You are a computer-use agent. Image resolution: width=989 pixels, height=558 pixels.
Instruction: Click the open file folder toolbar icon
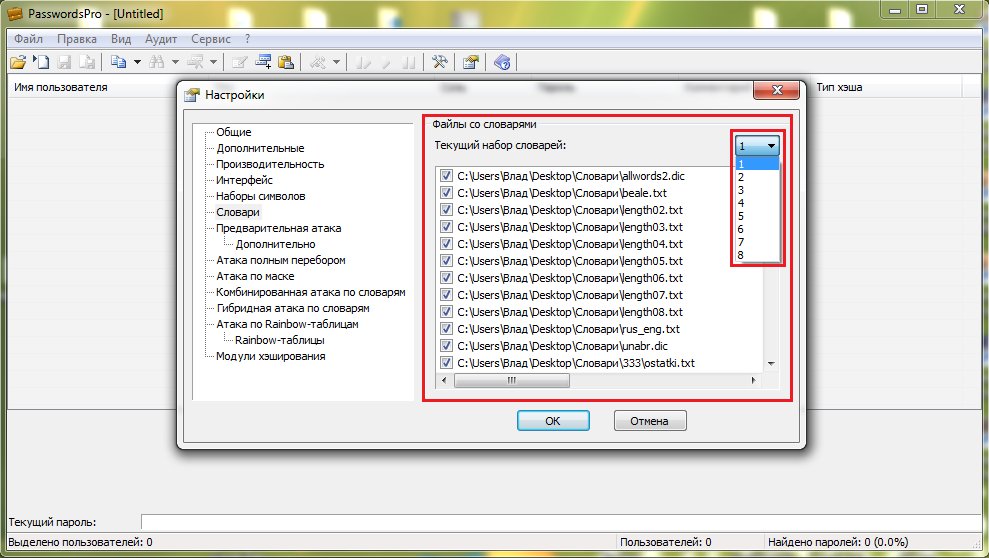[18, 62]
